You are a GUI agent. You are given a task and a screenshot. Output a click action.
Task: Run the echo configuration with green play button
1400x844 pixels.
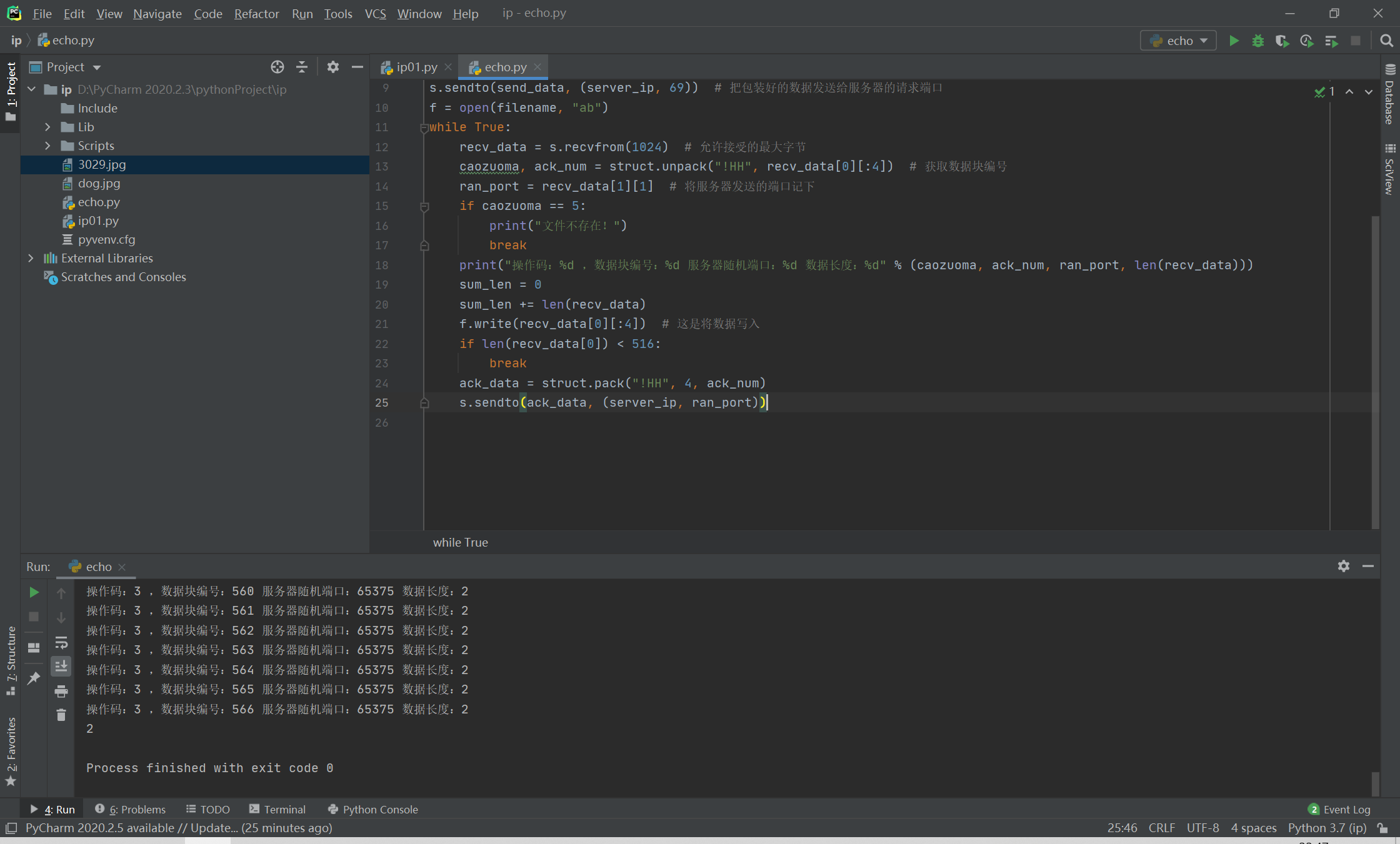pyautogui.click(x=1234, y=41)
